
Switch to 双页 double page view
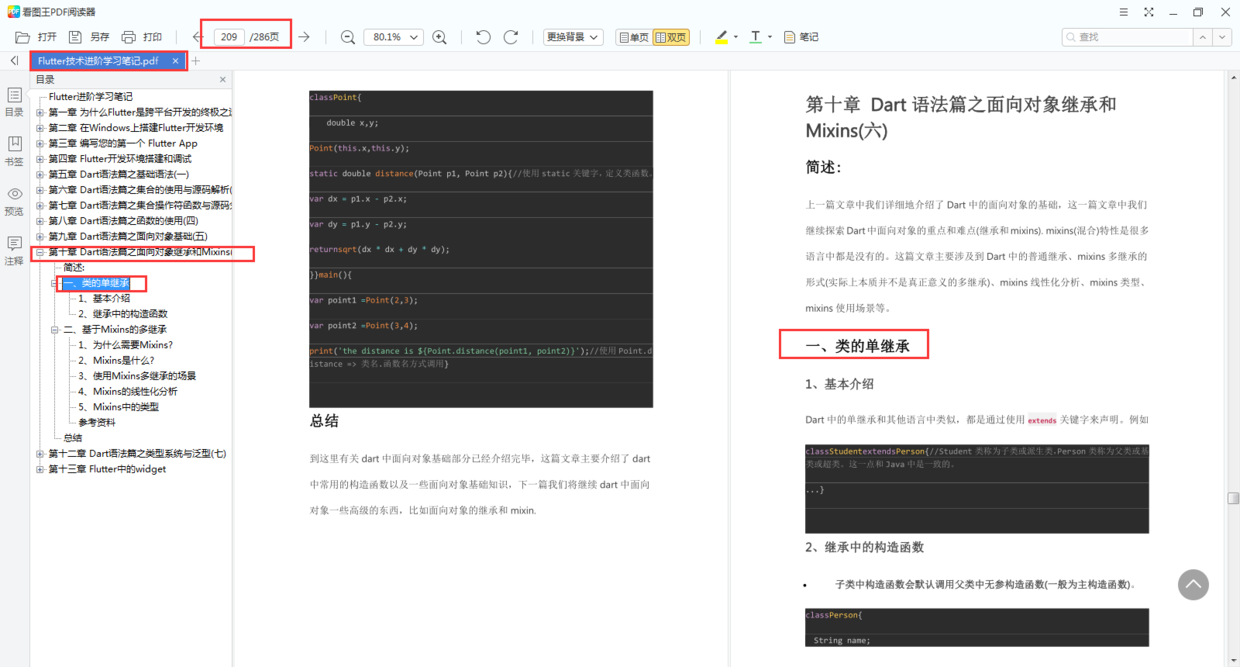670,37
